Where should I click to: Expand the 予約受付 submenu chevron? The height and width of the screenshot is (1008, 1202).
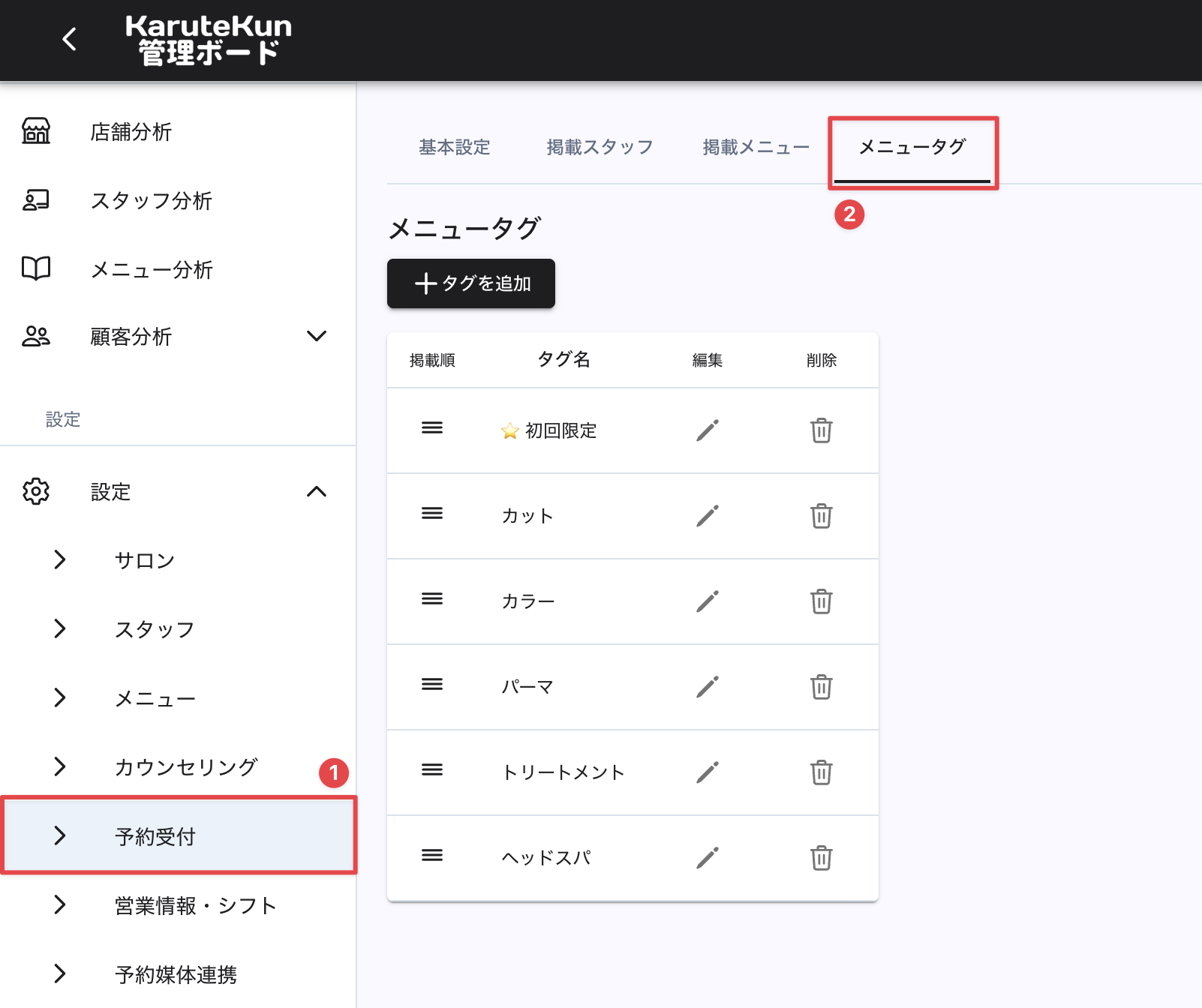point(60,835)
